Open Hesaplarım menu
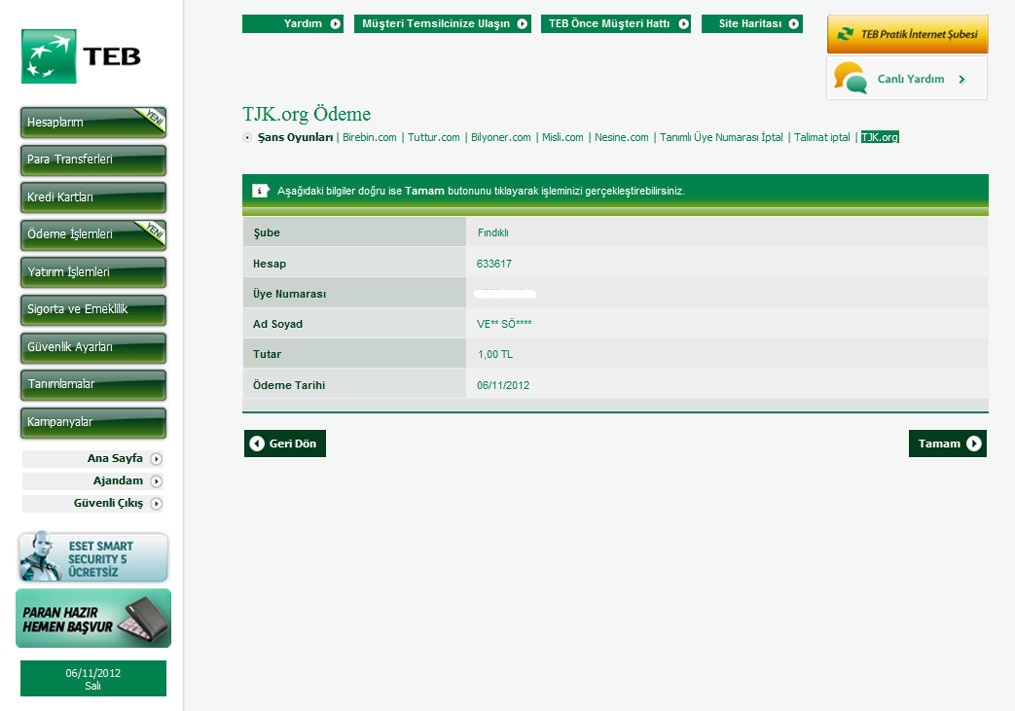 click(x=93, y=122)
